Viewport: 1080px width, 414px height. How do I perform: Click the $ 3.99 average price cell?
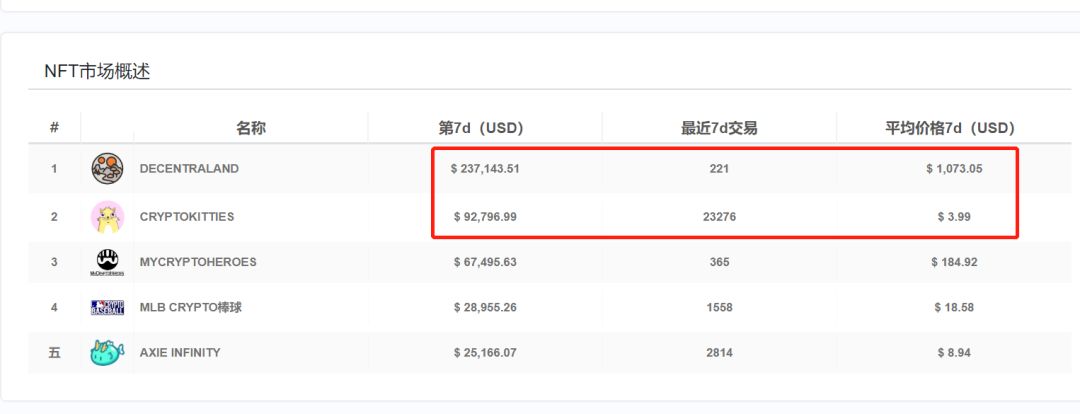(954, 217)
